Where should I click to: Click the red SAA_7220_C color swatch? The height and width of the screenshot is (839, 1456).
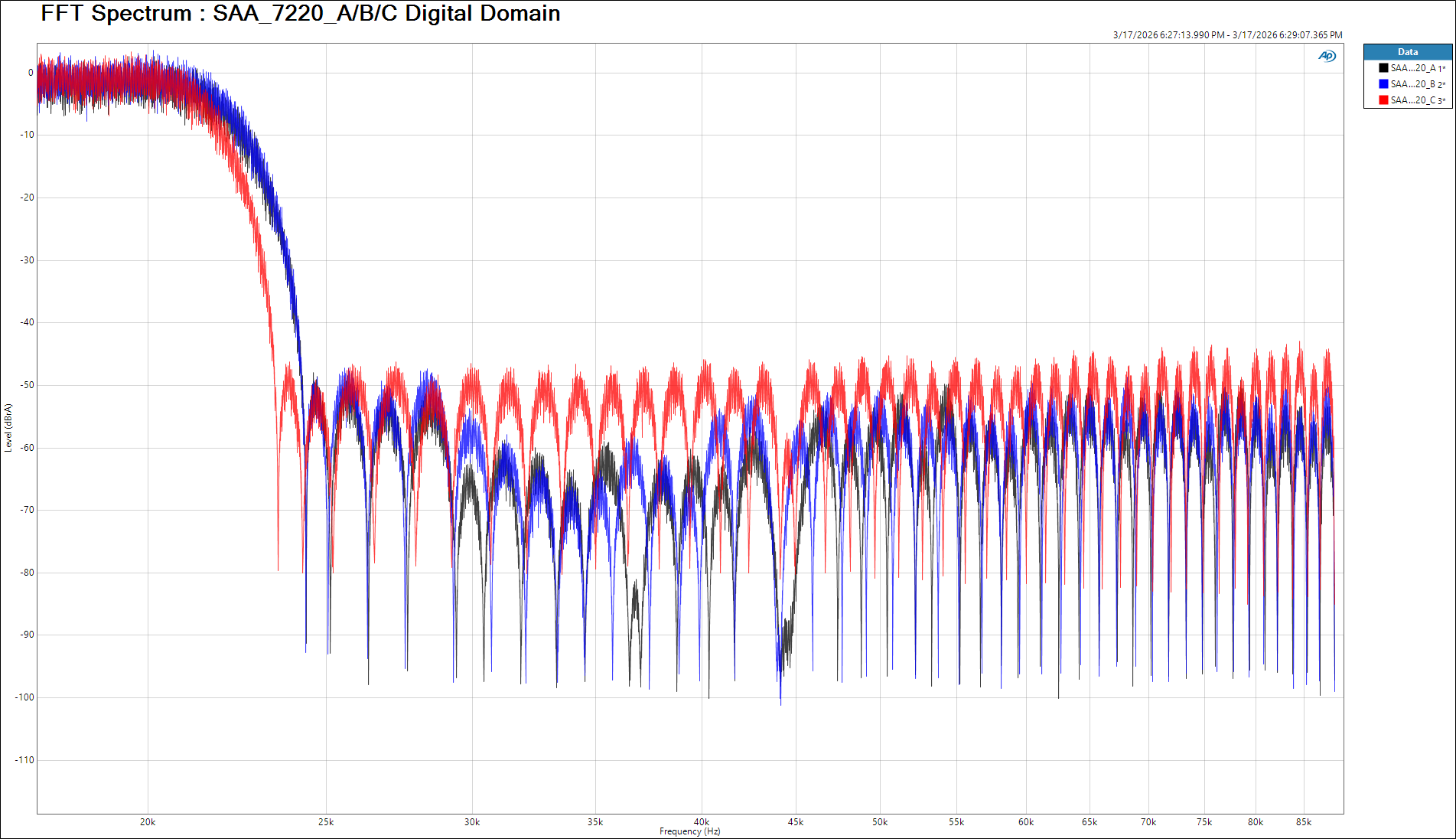pos(1383,100)
